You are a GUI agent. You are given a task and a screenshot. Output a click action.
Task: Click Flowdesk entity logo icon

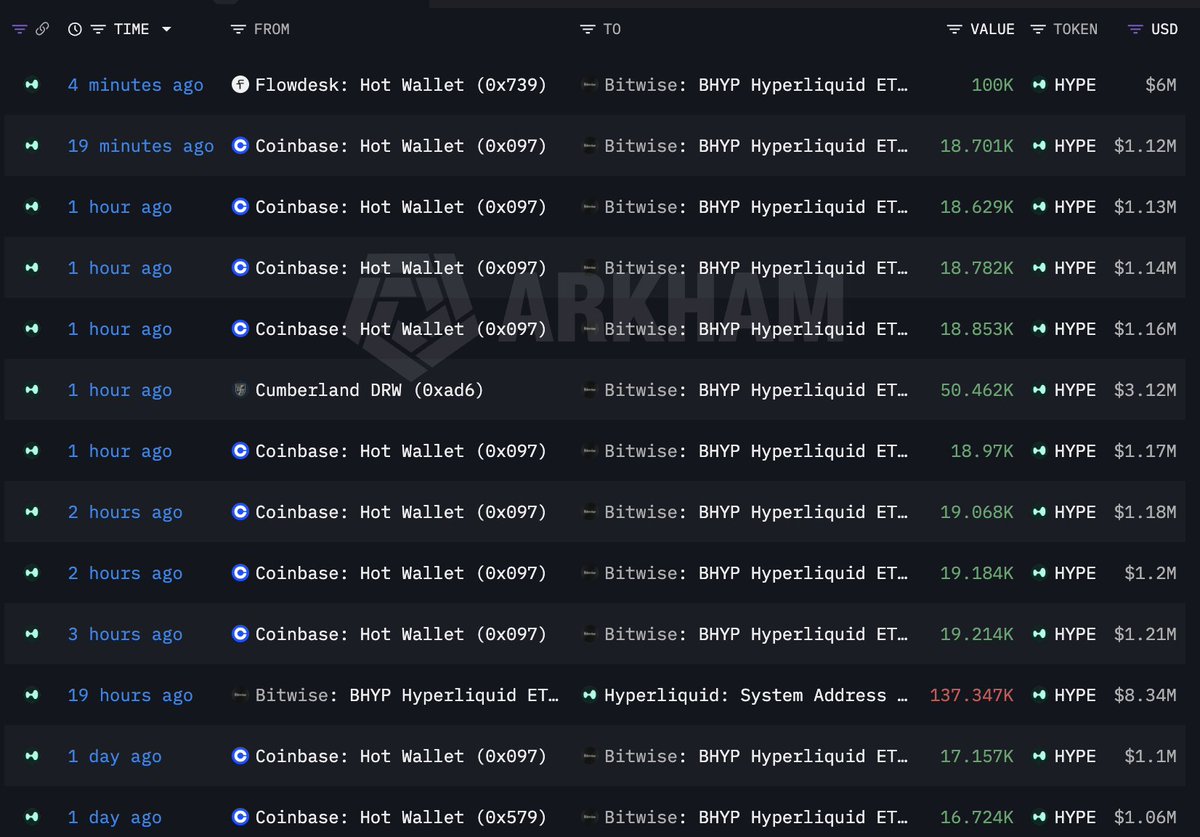click(x=240, y=85)
